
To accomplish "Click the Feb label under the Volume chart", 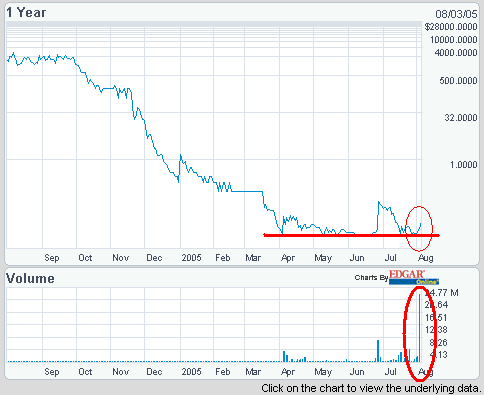I will [223, 372].
